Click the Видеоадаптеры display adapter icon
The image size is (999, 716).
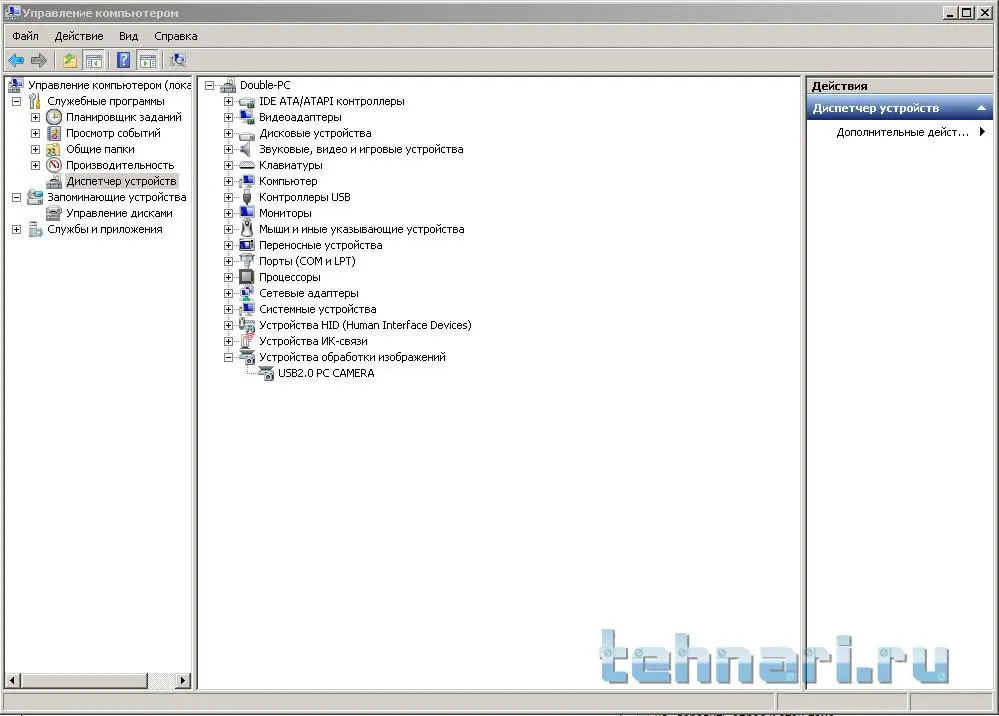click(x=247, y=117)
